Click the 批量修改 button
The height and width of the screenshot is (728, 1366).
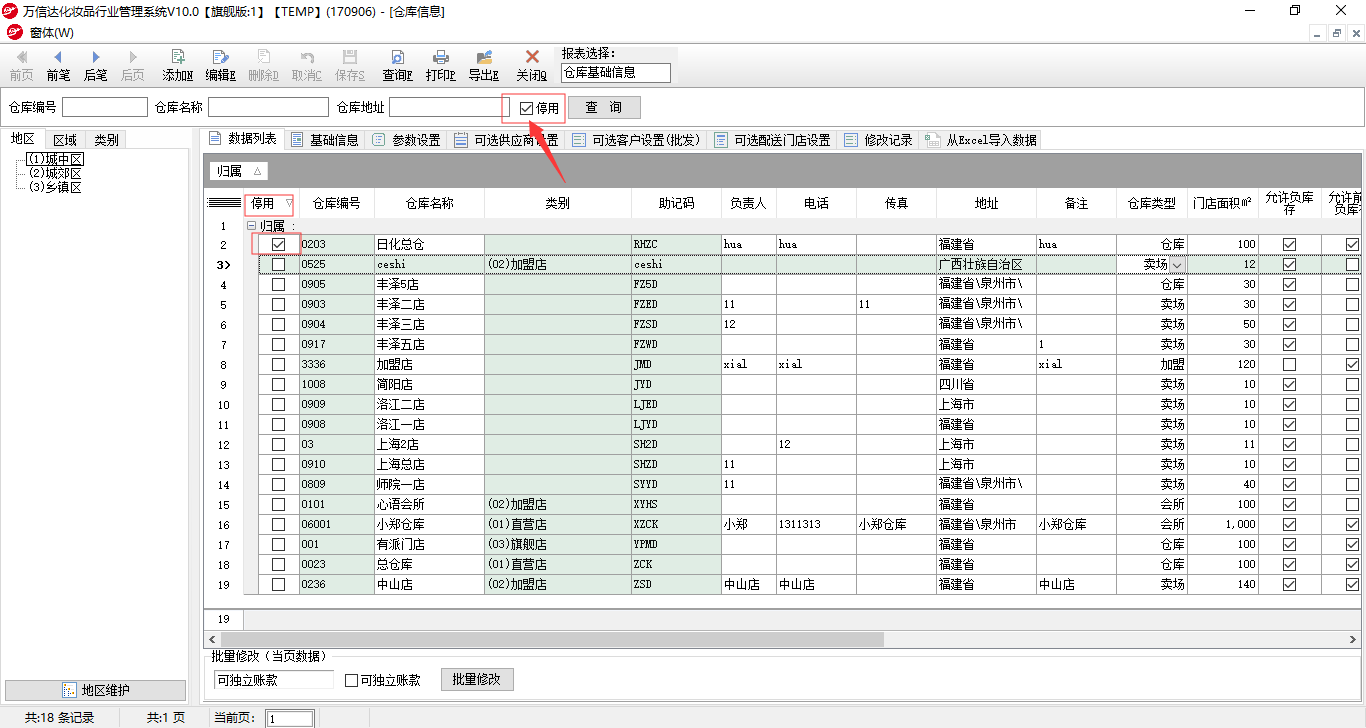477,680
